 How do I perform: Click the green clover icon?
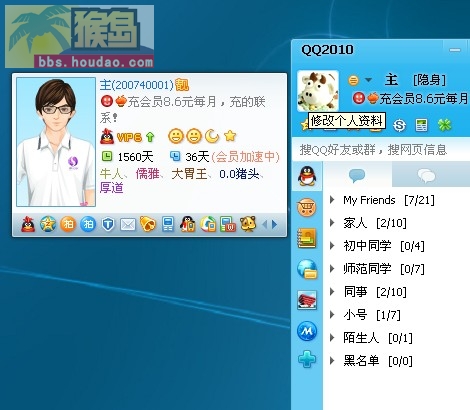[445, 125]
